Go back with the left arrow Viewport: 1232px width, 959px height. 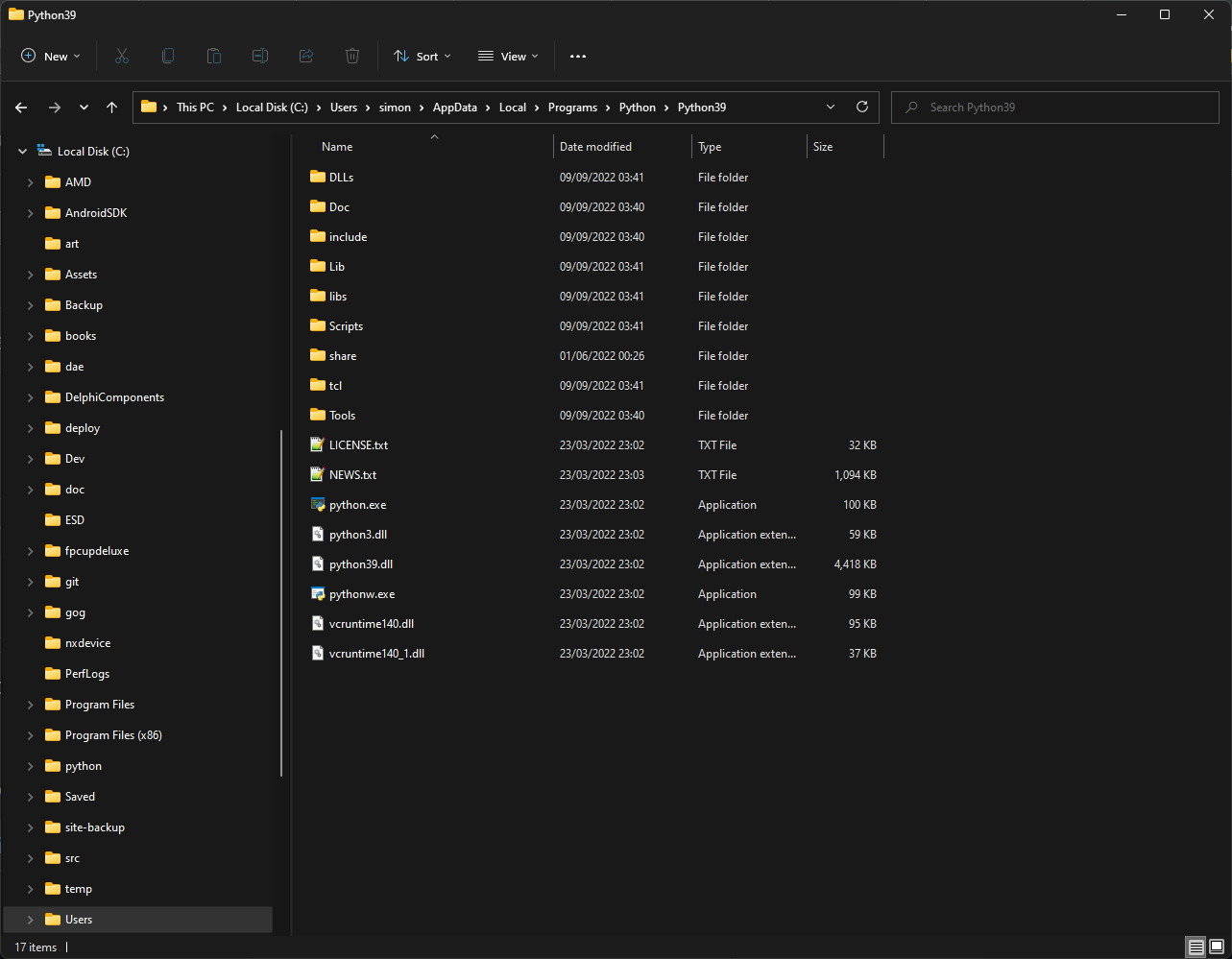(x=21, y=108)
